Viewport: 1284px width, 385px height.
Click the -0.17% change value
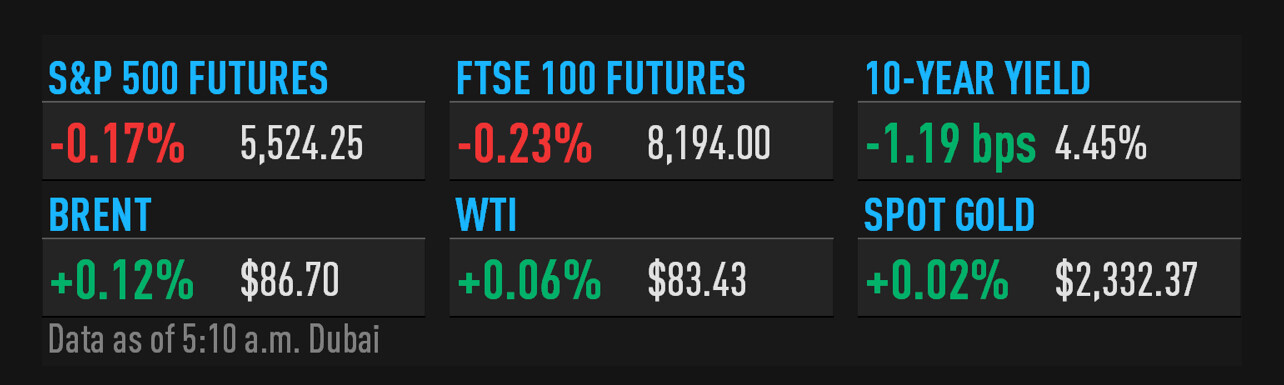(117, 146)
